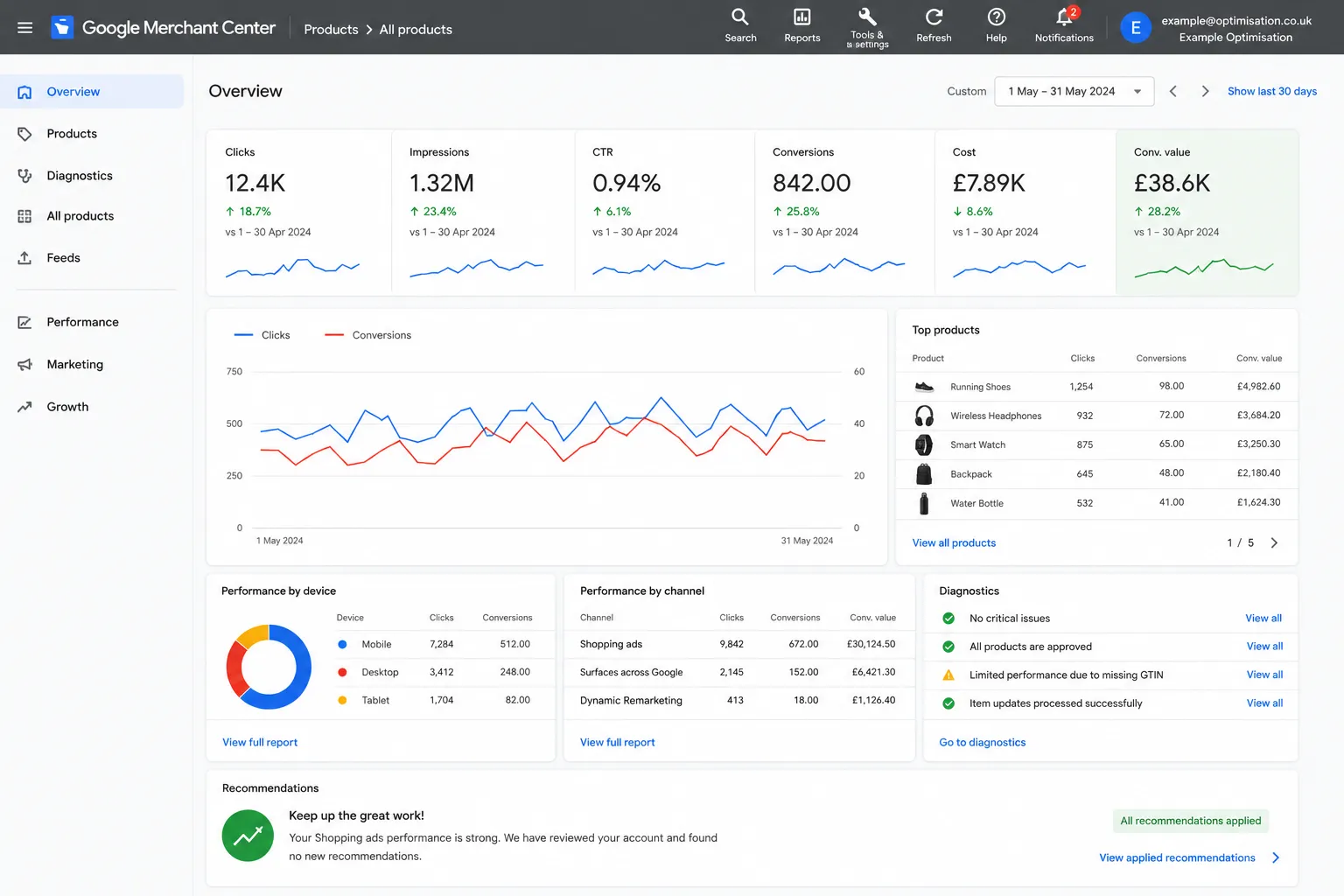Click Show last 30 days link
This screenshot has height=896, width=1344.
click(x=1272, y=91)
